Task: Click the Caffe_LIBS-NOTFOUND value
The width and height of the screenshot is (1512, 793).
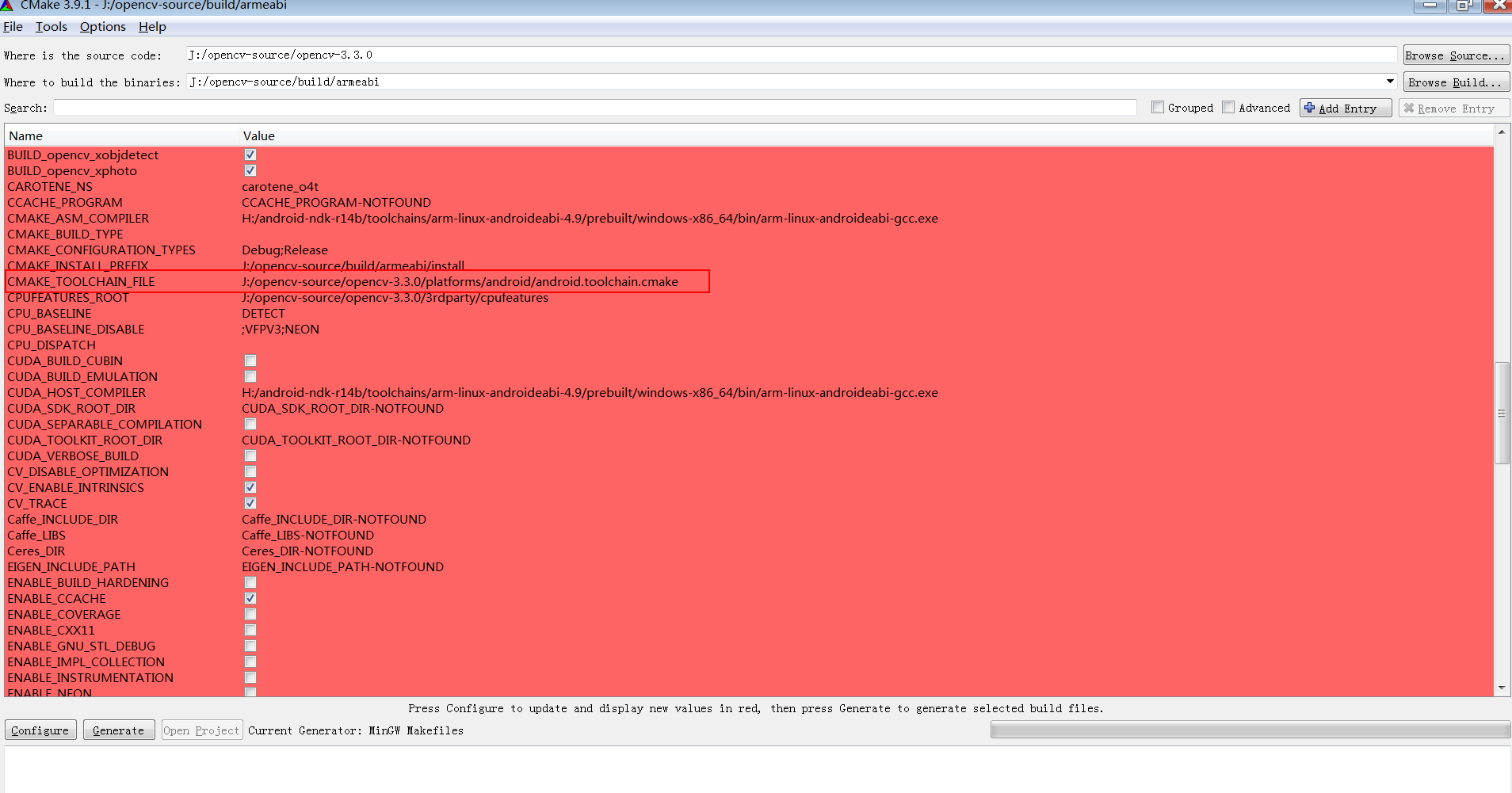Action: pyautogui.click(x=307, y=535)
